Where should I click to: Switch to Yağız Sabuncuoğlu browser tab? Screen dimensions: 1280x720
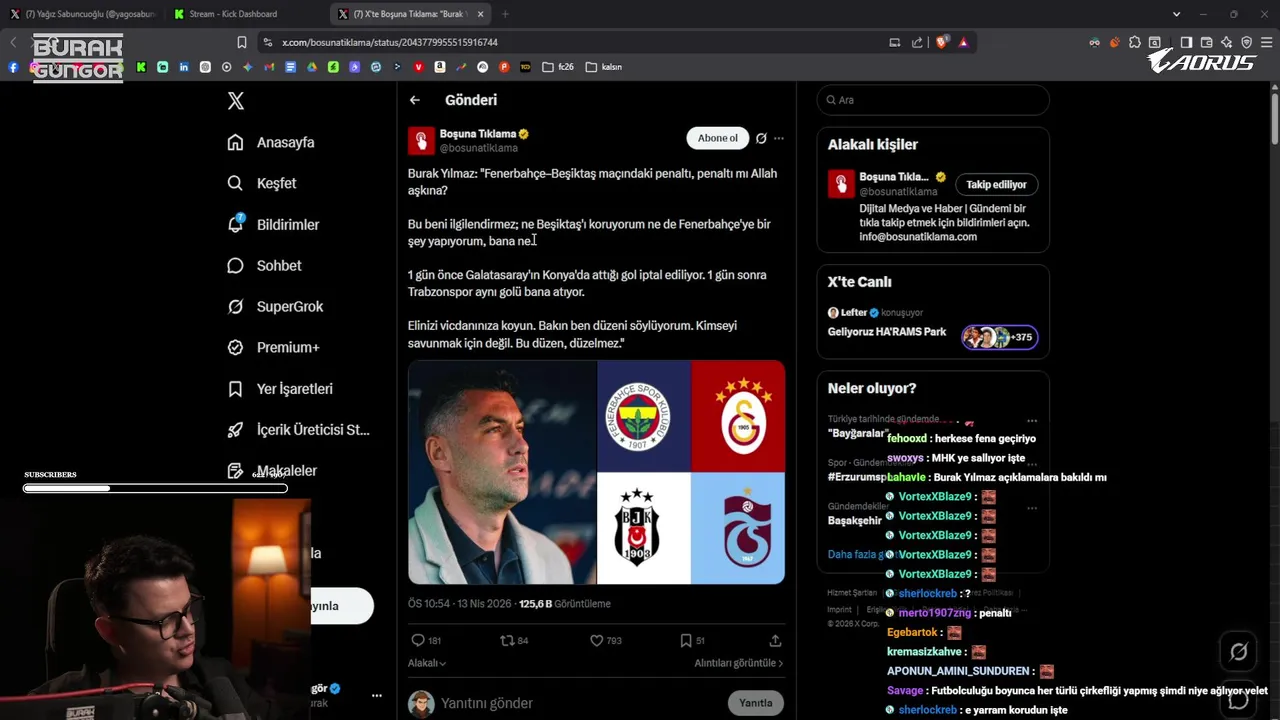click(84, 14)
